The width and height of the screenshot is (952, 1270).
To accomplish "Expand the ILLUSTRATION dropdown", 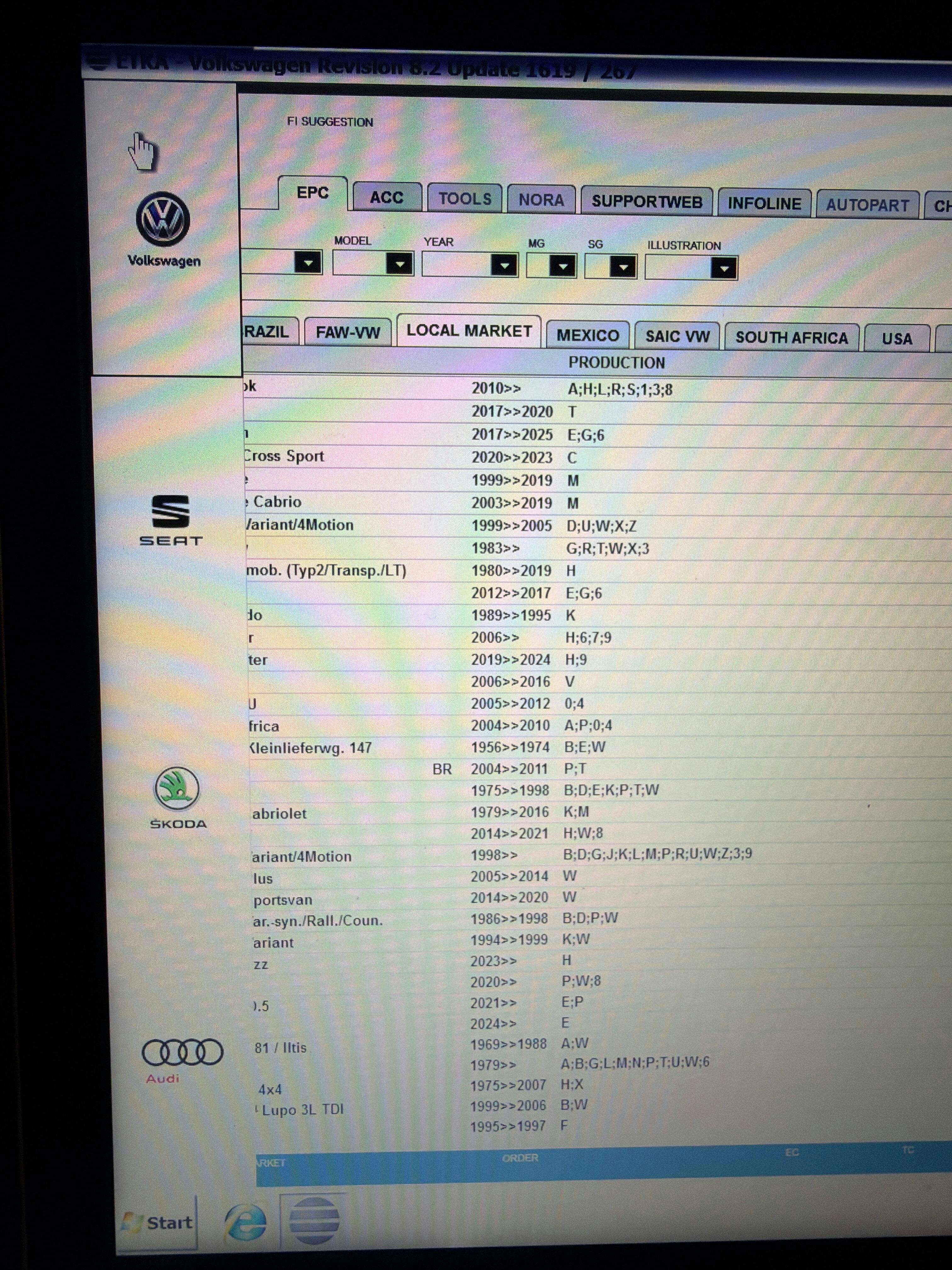I will [x=723, y=268].
